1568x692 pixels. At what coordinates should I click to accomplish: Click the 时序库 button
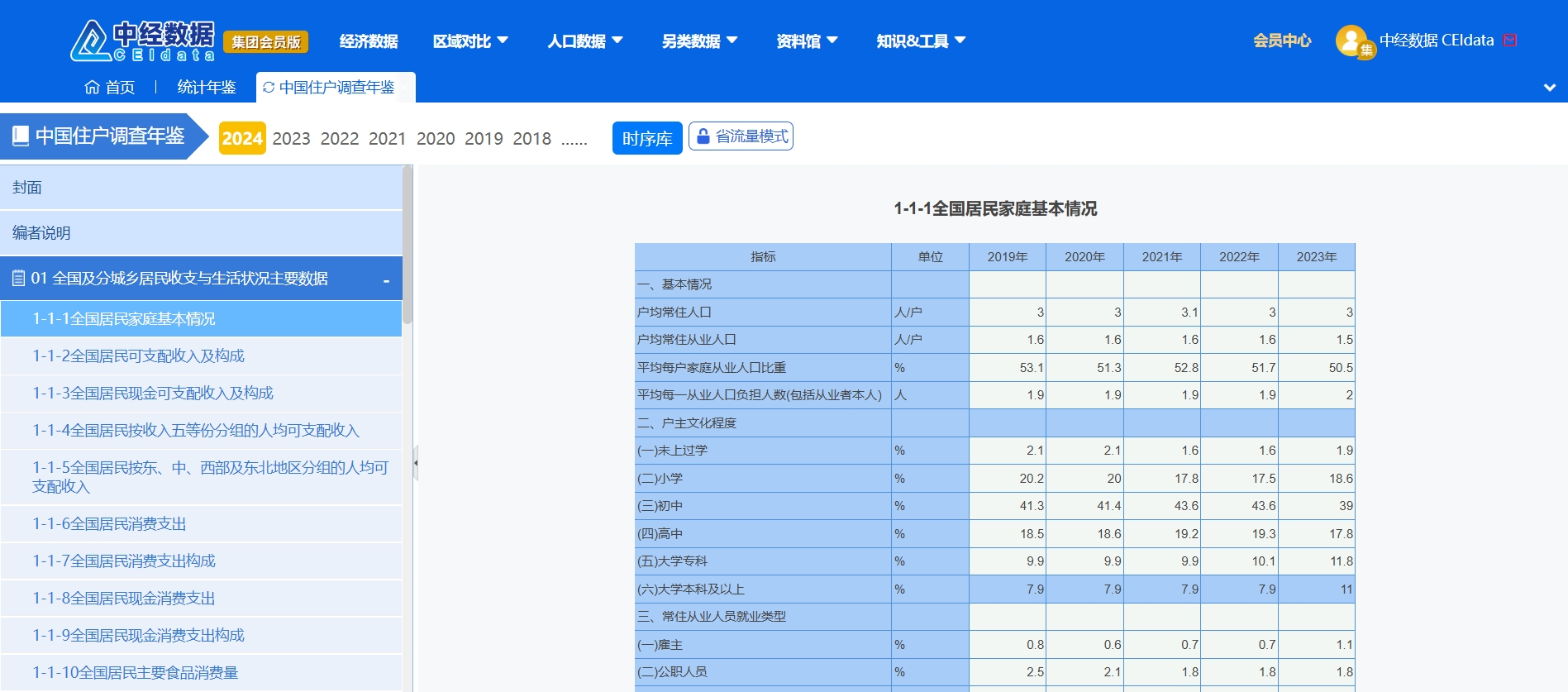(646, 138)
